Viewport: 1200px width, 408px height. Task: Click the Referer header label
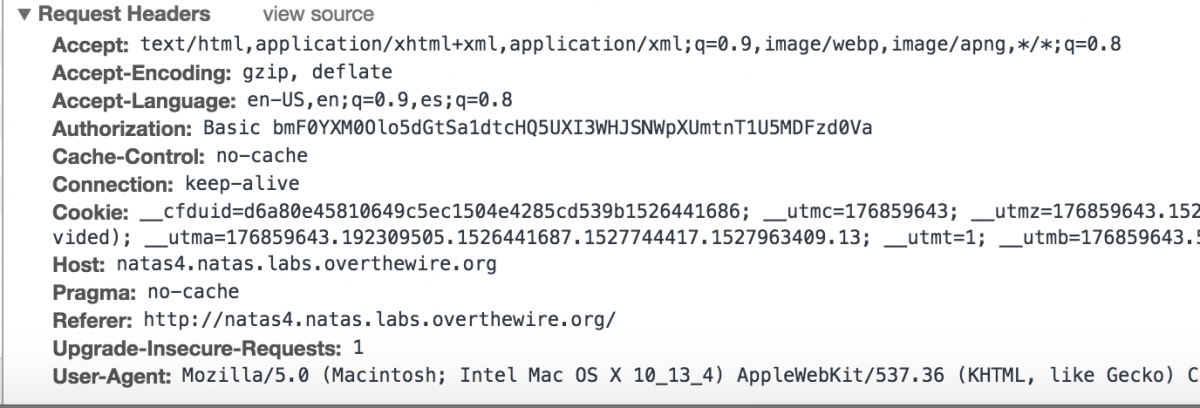coord(92,321)
